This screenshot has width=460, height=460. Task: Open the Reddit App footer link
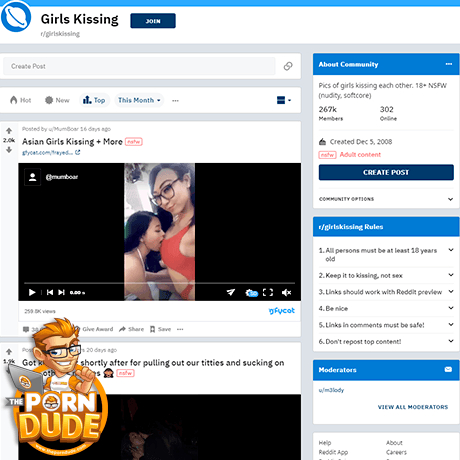point(333,452)
